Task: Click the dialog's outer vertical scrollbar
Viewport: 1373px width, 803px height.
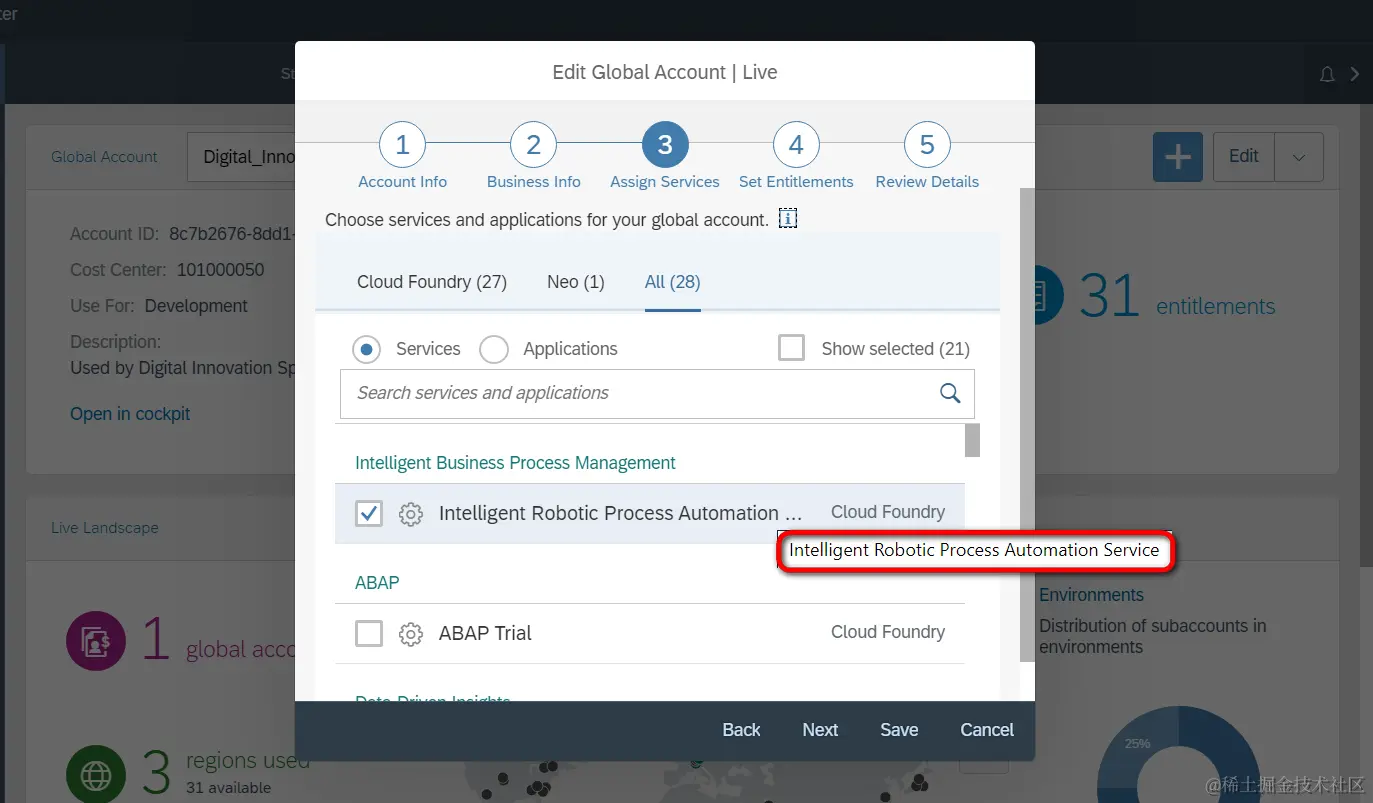Action: pyautogui.click(x=1028, y=424)
